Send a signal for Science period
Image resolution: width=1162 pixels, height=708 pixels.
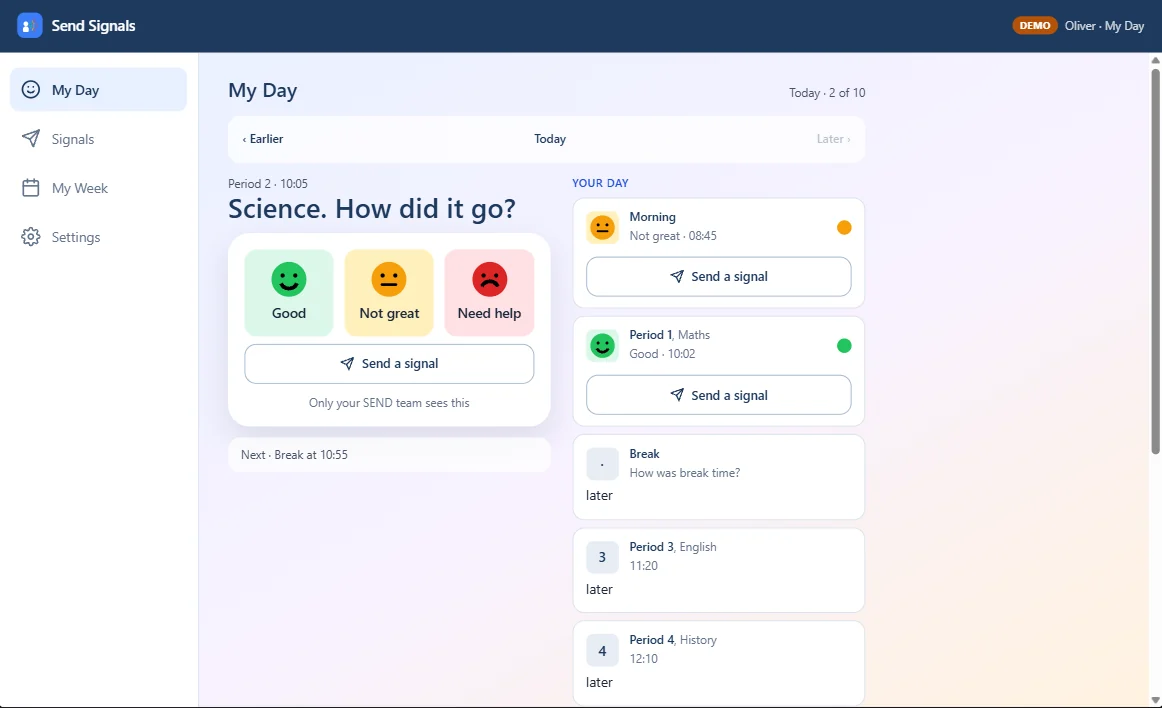tap(389, 364)
